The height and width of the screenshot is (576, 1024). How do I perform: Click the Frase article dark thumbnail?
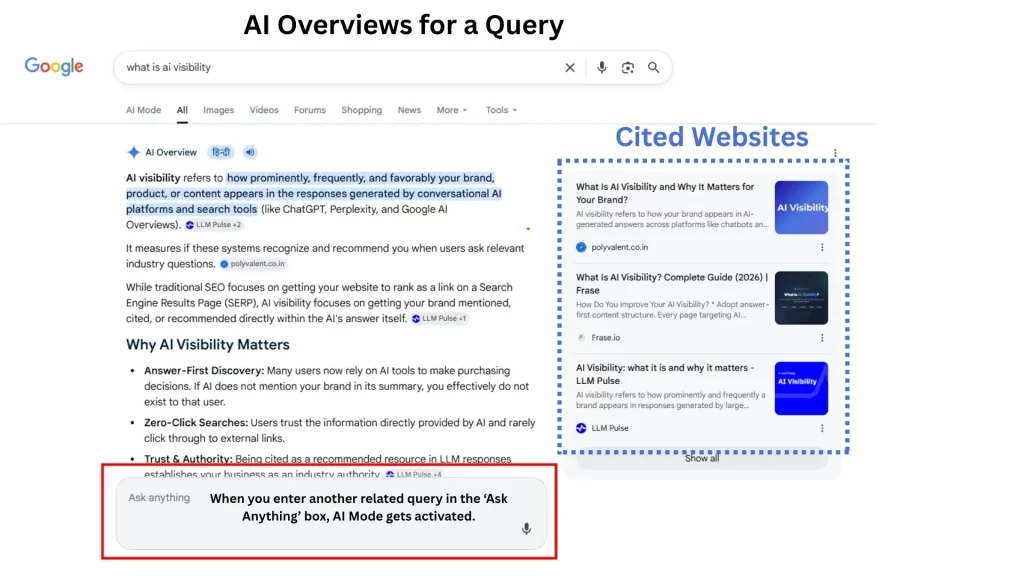coord(801,298)
